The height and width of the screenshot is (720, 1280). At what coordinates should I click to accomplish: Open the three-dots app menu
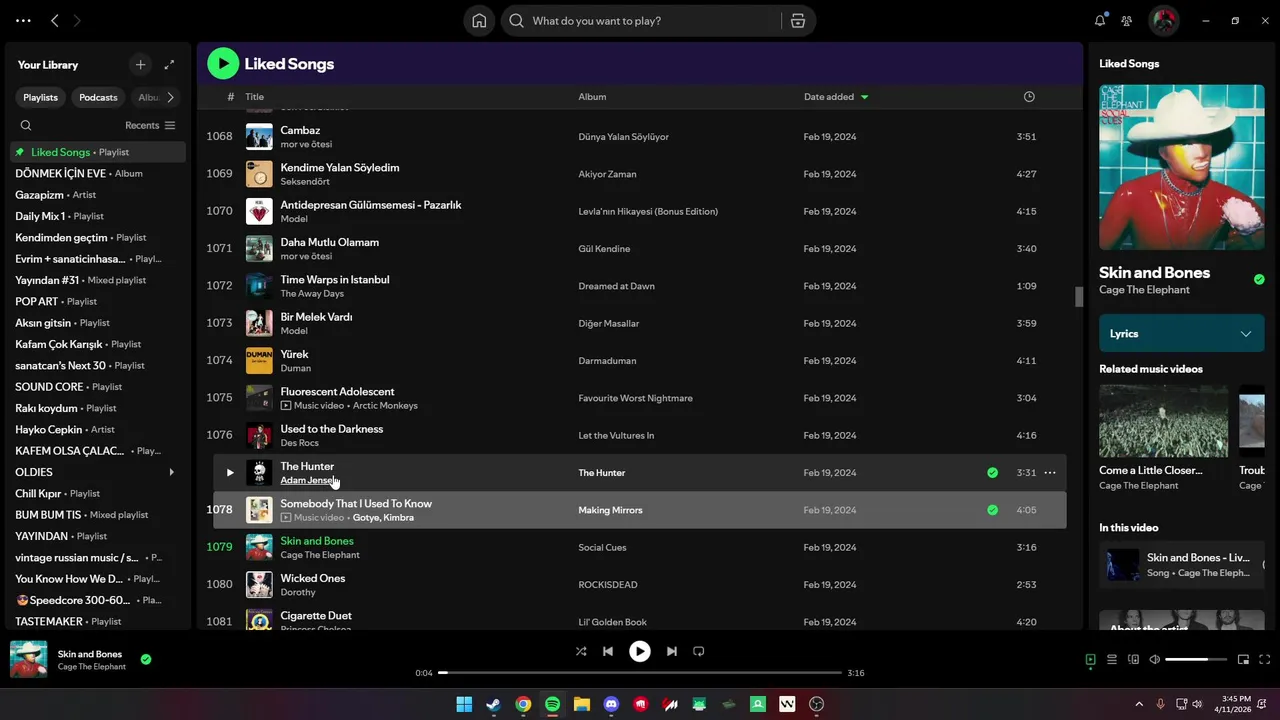click(23, 20)
